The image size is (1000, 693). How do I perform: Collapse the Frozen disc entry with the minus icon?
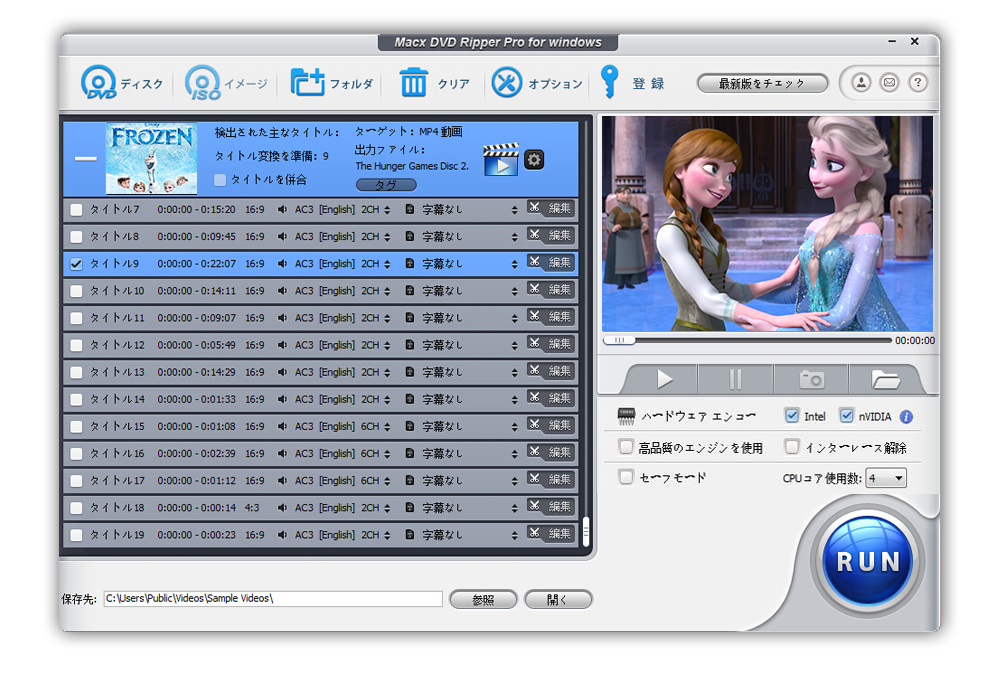[x=85, y=159]
